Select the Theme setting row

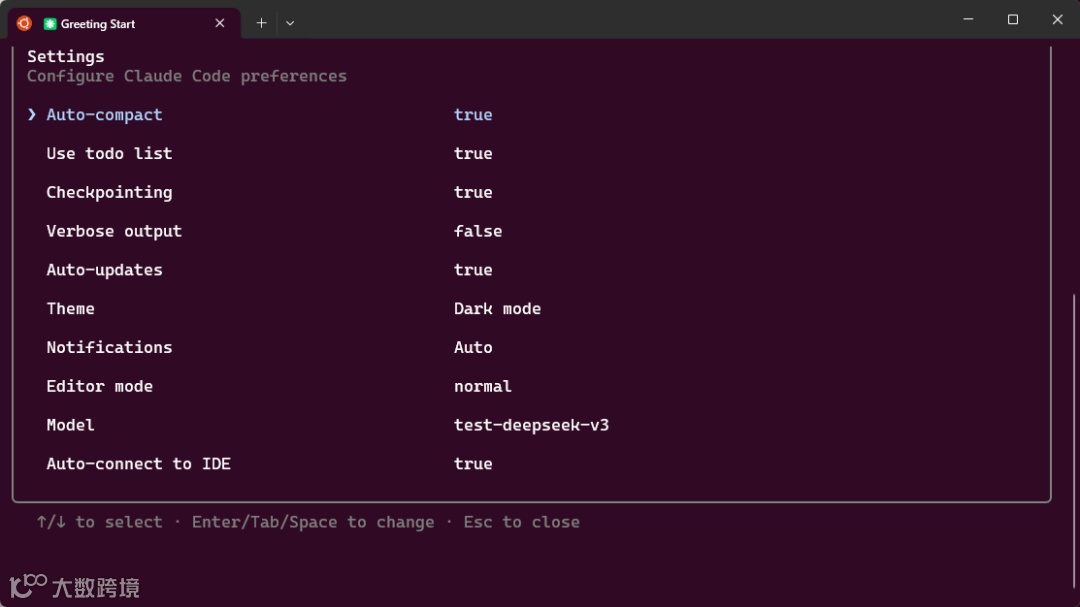70,309
